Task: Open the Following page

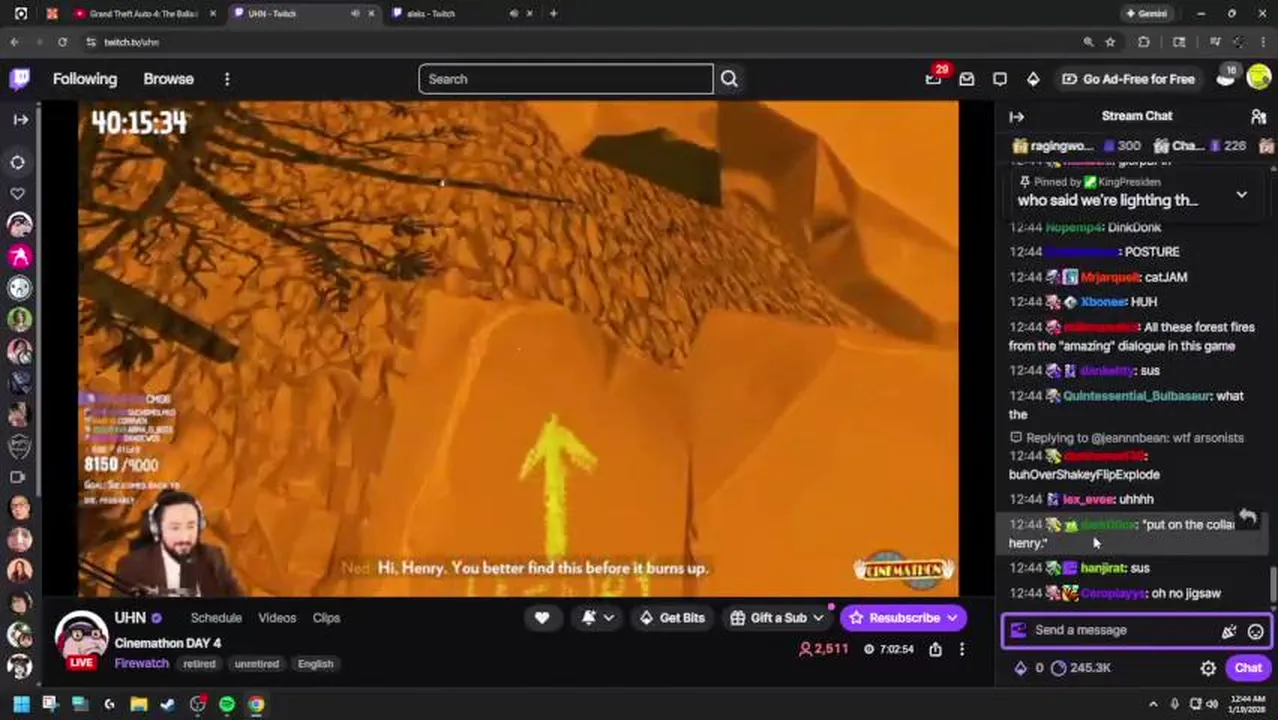Action: coord(85,79)
